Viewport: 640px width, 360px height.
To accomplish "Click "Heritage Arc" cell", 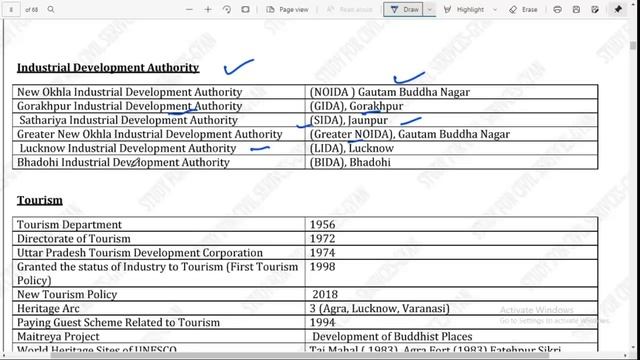I will click(158, 308).
